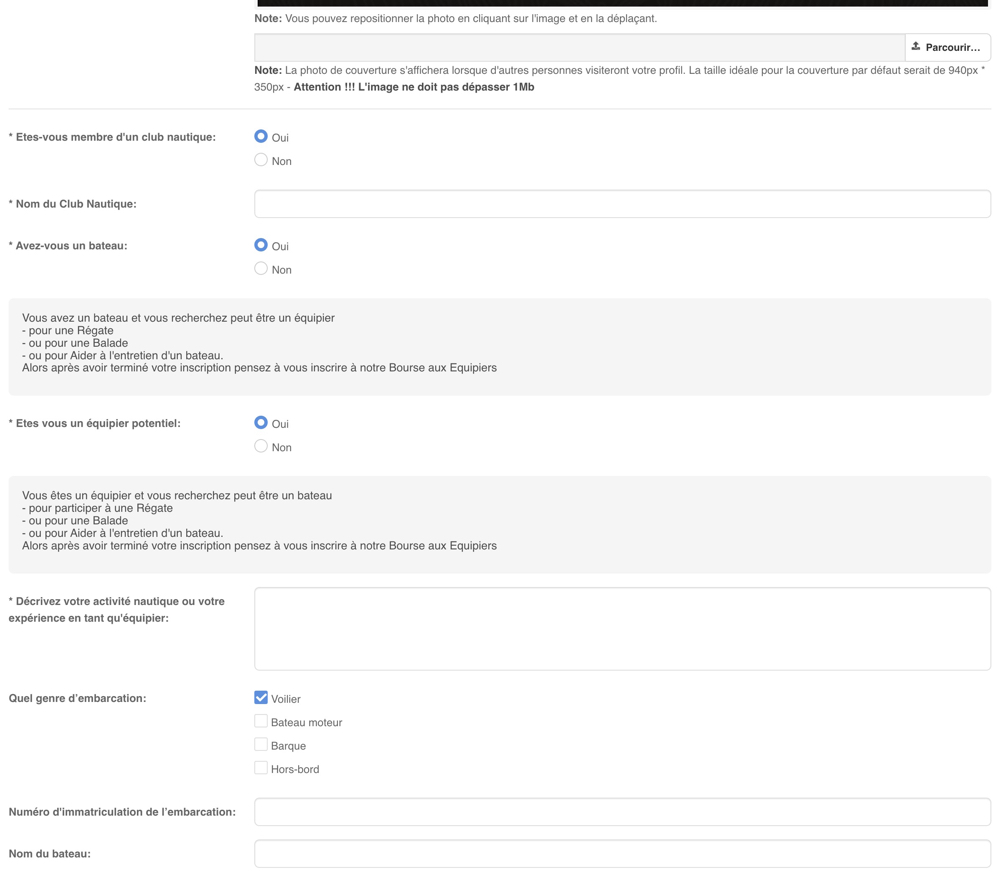Choose Oui for 'Avez-vous un bateau'
Viewport: 1000px width, 874px height.
tap(261, 245)
